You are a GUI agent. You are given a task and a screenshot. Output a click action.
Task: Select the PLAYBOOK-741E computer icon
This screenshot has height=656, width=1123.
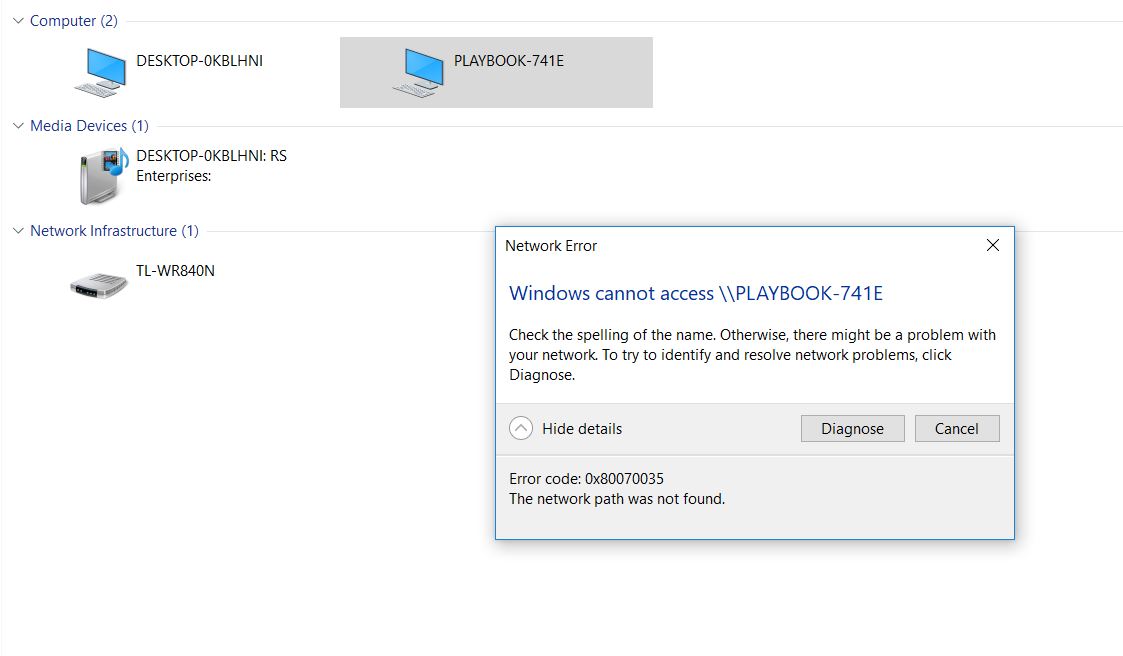point(418,72)
